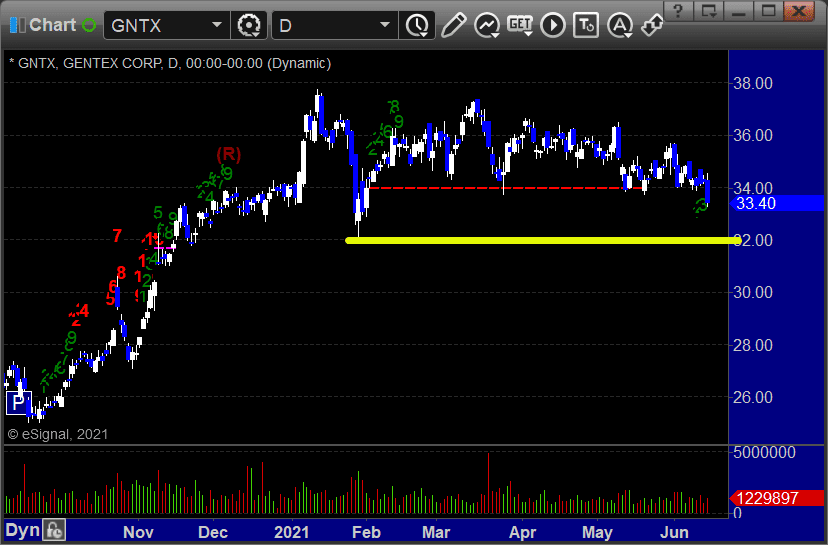Screen dimensions: 828x545
Task: Click the Jun label on time axis
Action: coord(674,532)
